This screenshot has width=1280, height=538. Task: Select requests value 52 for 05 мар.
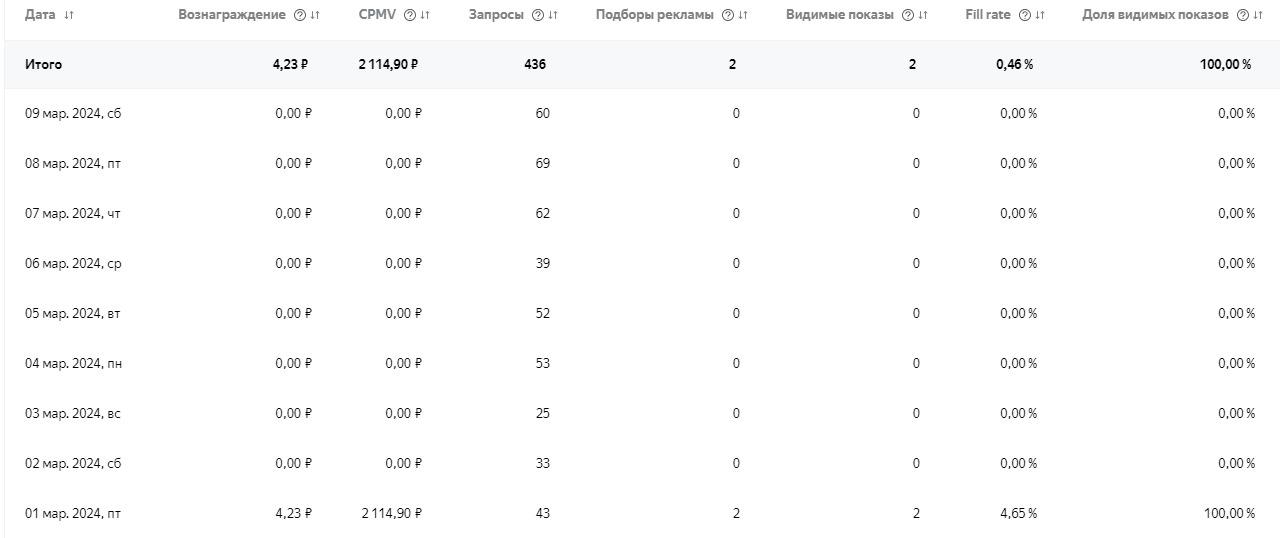pyautogui.click(x=542, y=314)
